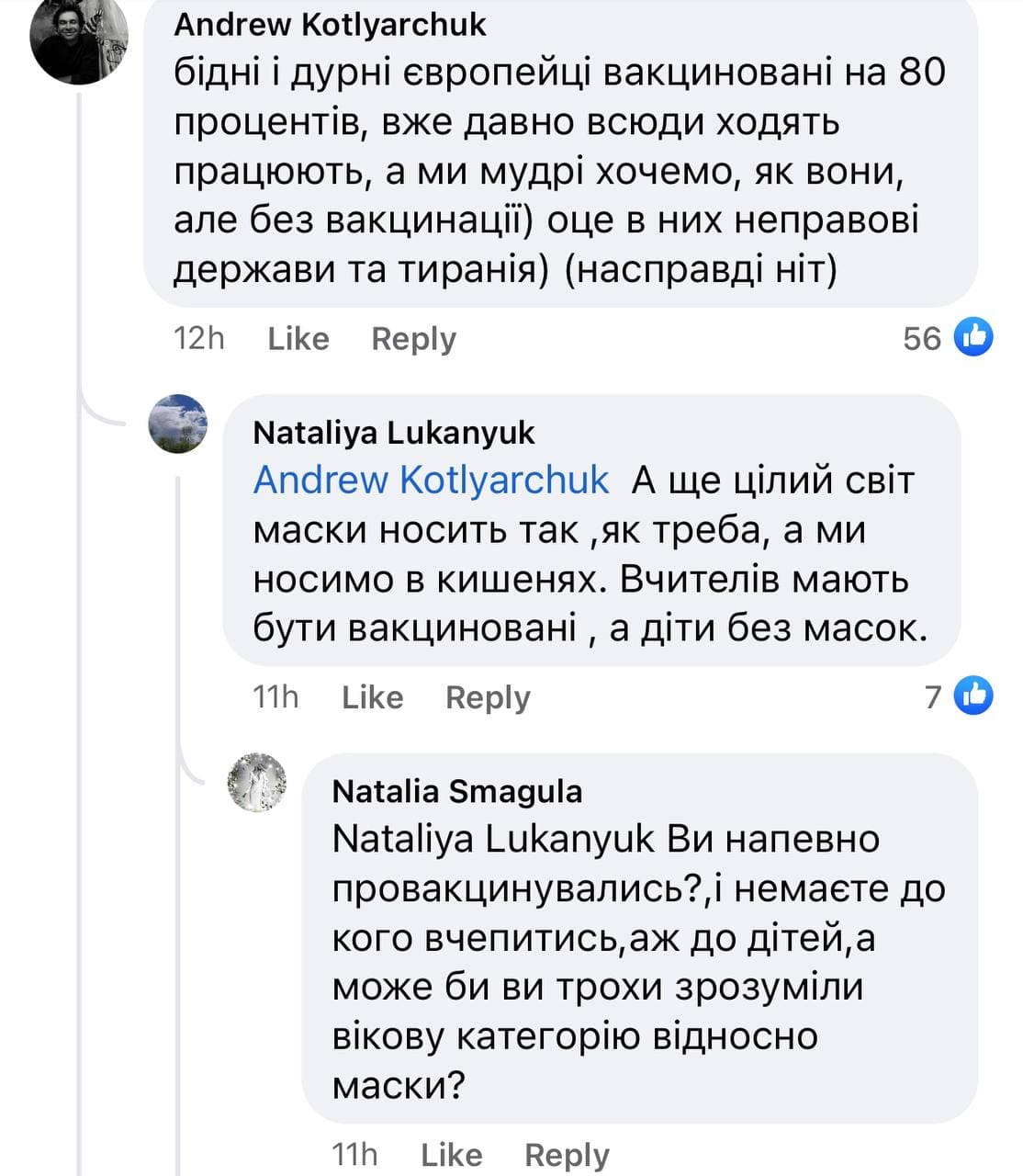Like Natalia Smagula's reply
The width and height of the screenshot is (1023, 1176).
[451, 1154]
